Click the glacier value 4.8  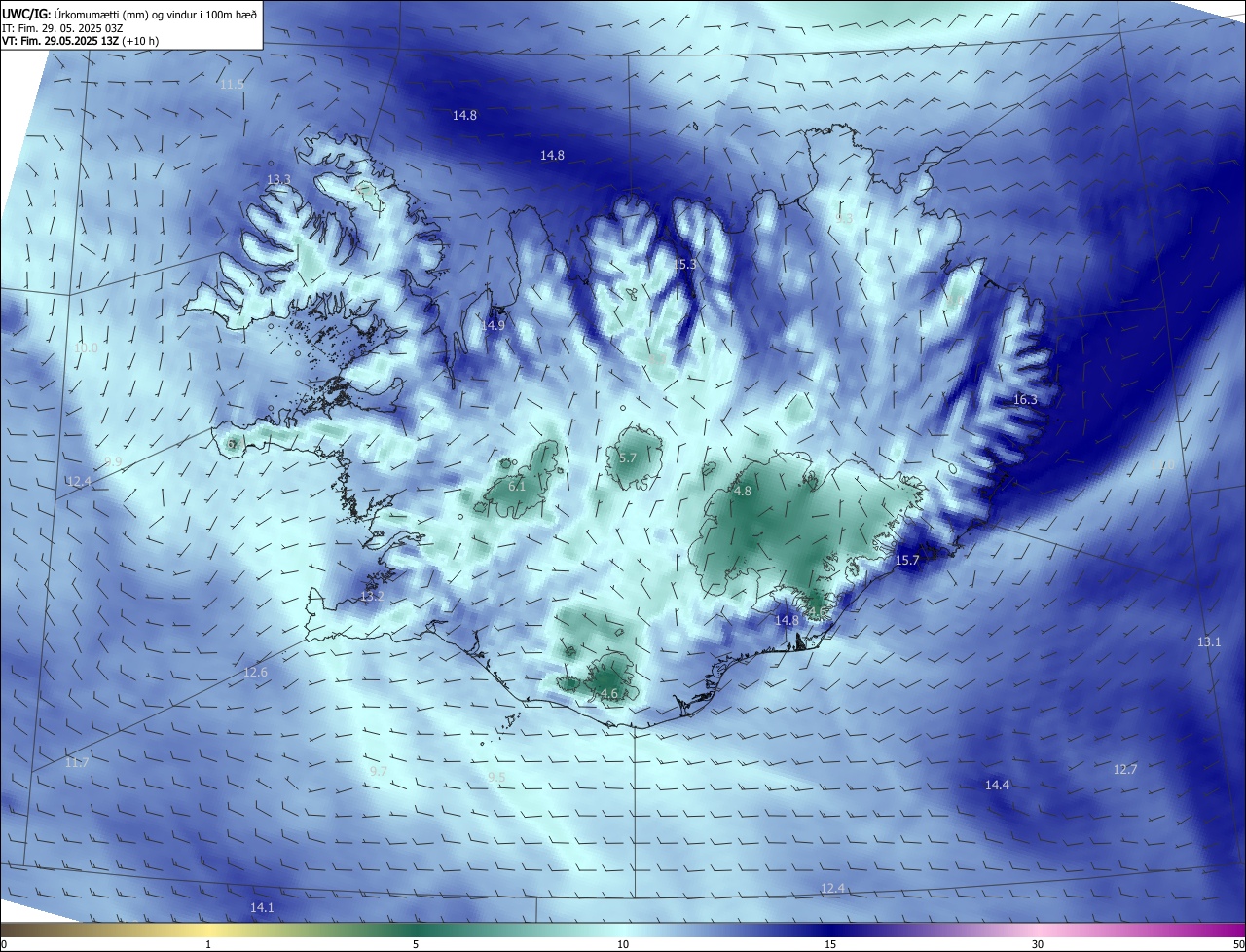(x=743, y=492)
